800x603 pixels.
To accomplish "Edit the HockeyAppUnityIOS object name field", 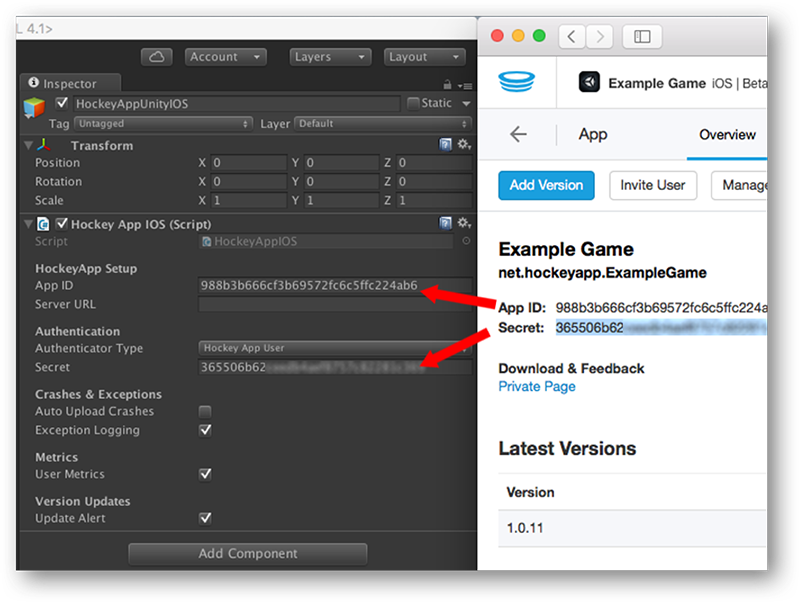I will pos(236,104).
